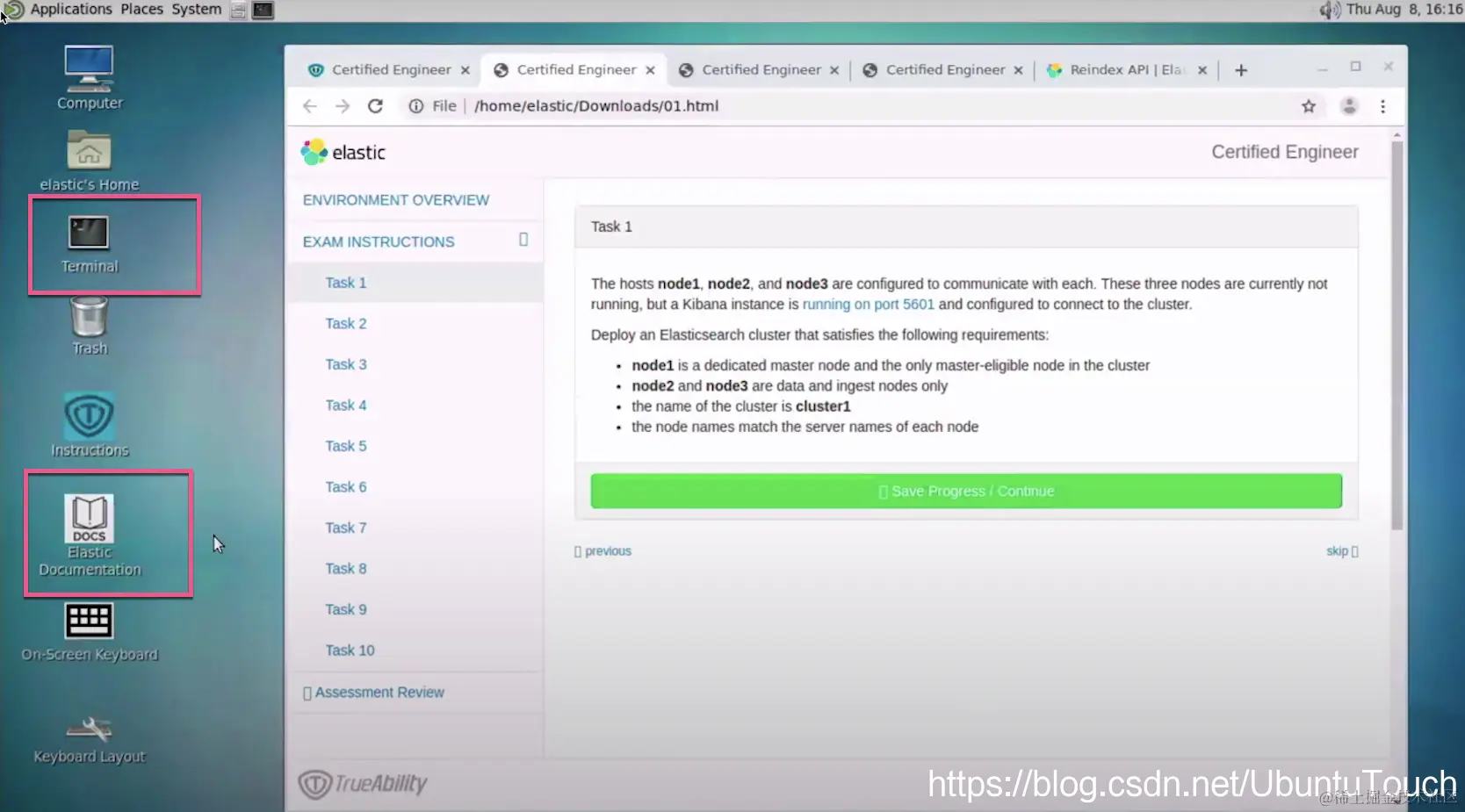Open the browser profile avatar

pos(1349,106)
